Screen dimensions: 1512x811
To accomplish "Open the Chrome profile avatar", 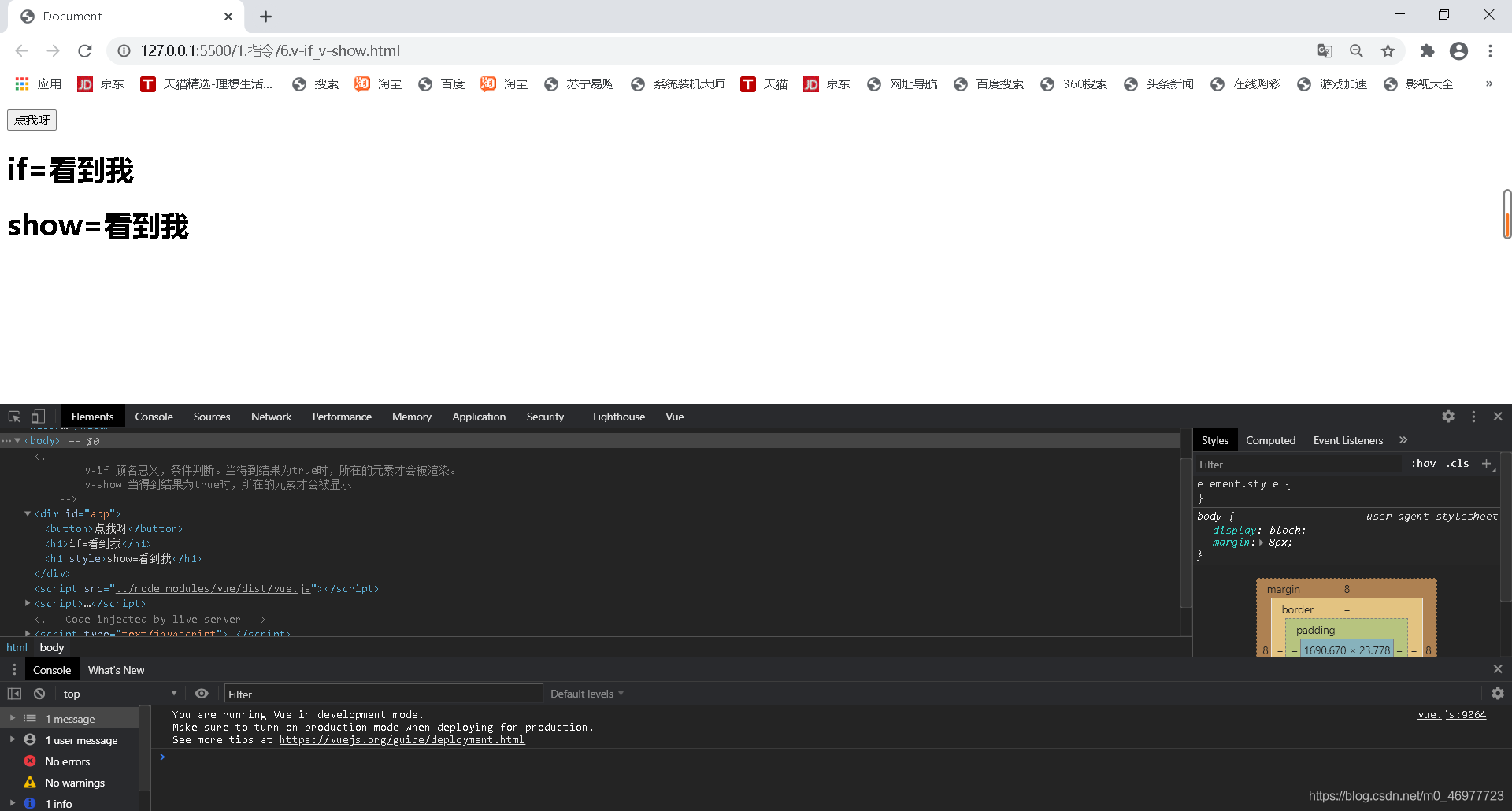I will tap(1458, 50).
